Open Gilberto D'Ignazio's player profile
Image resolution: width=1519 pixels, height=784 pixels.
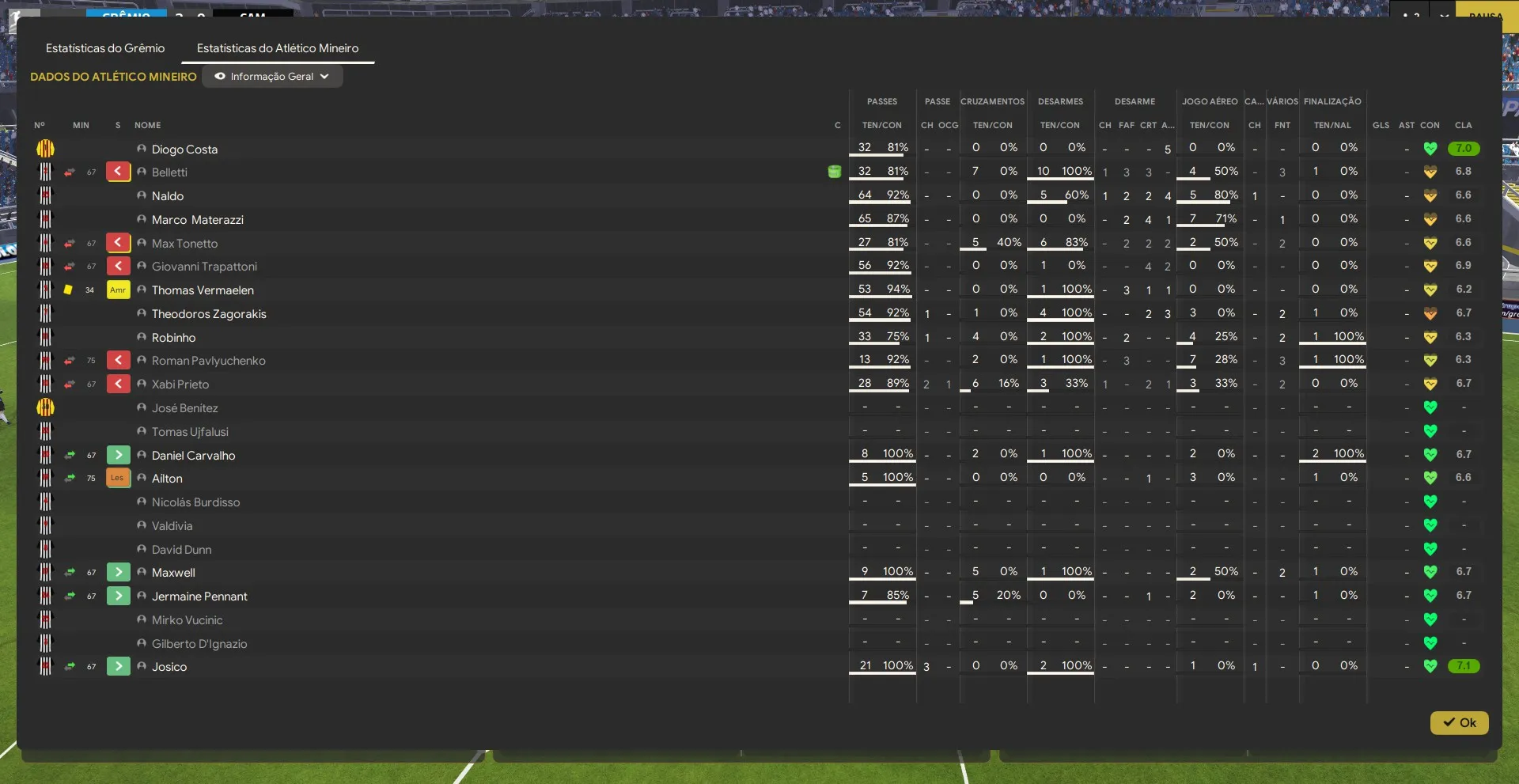point(199,644)
